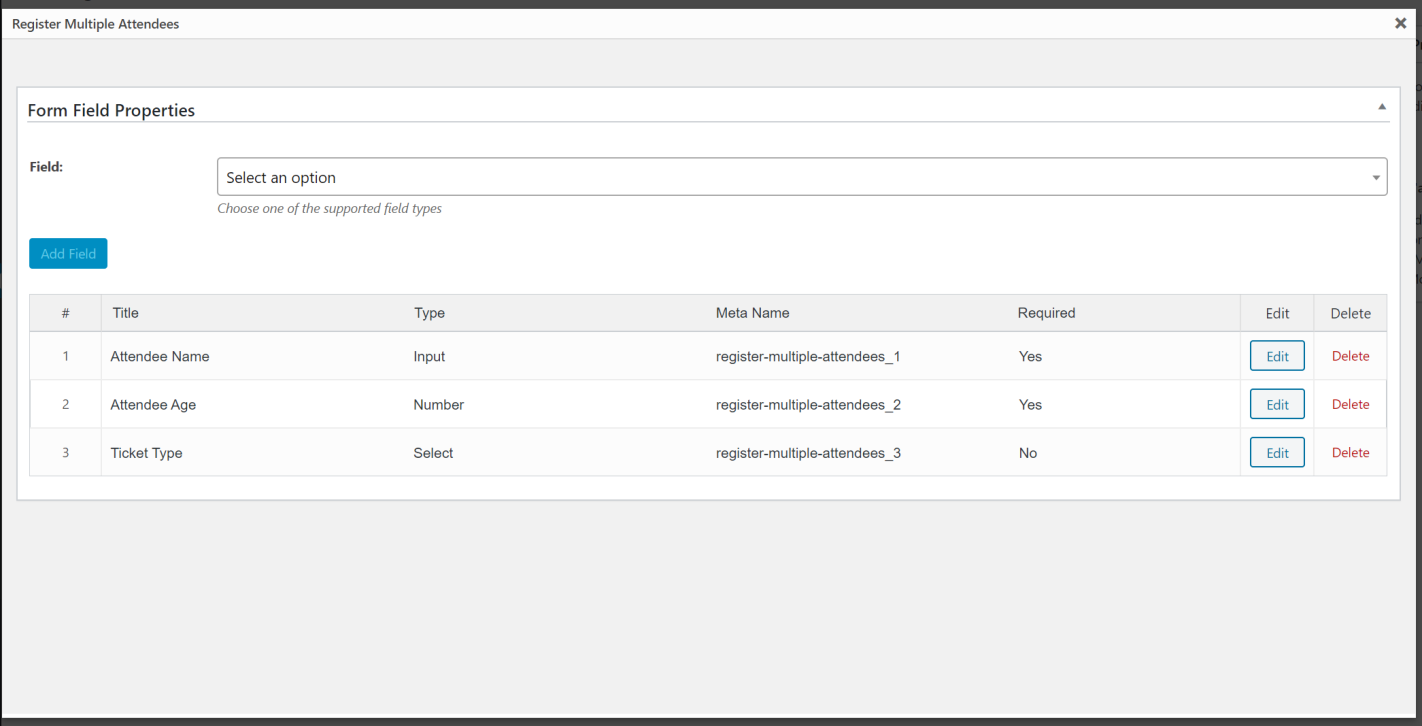Viewport: 1422px width, 726px height.
Task: Click the Edit column header
Action: click(1277, 313)
